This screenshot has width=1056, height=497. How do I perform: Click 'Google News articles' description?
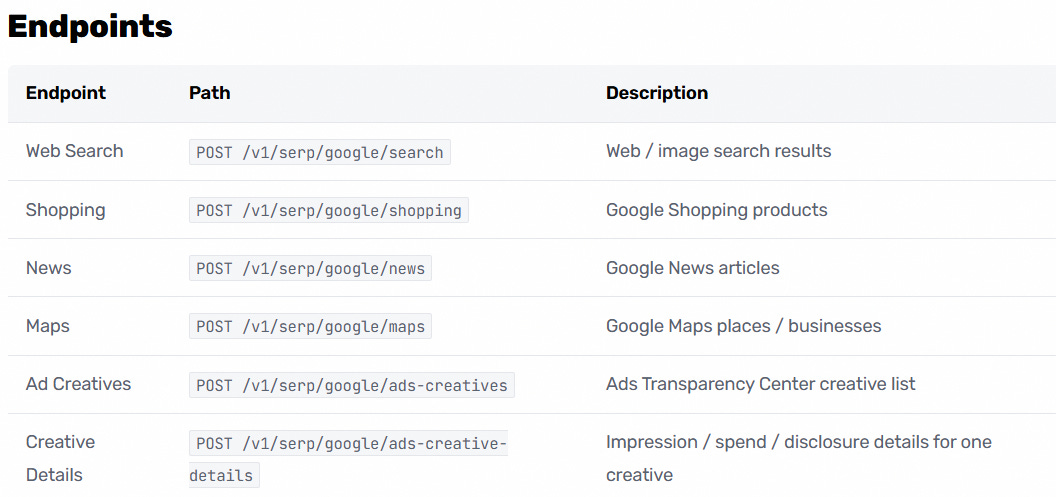click(692, 268)
